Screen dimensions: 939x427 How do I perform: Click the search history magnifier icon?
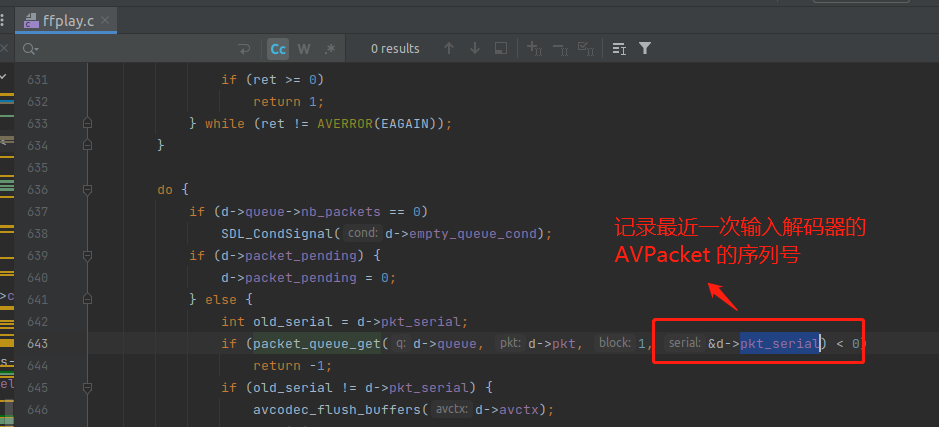point(30,48)
